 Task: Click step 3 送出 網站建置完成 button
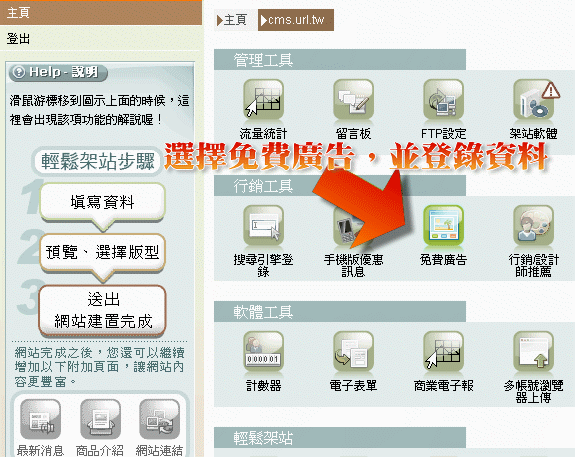click(102, 310)
